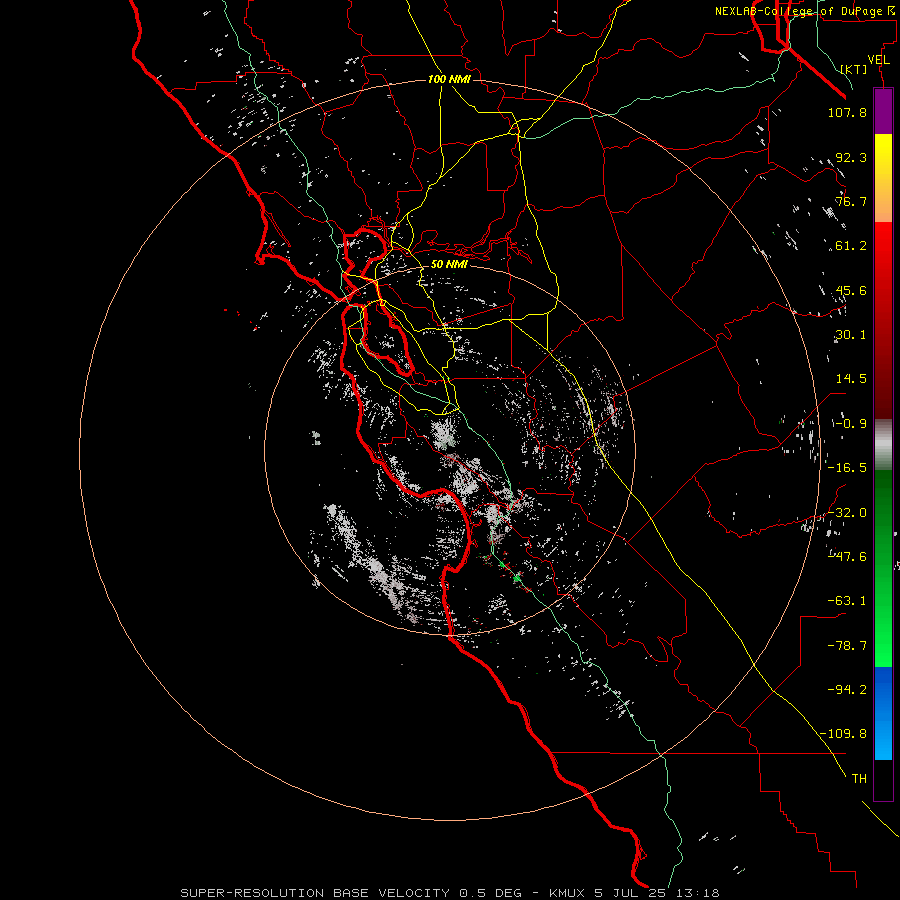Select the 45.6 velocity scale value

pos(851,290)
